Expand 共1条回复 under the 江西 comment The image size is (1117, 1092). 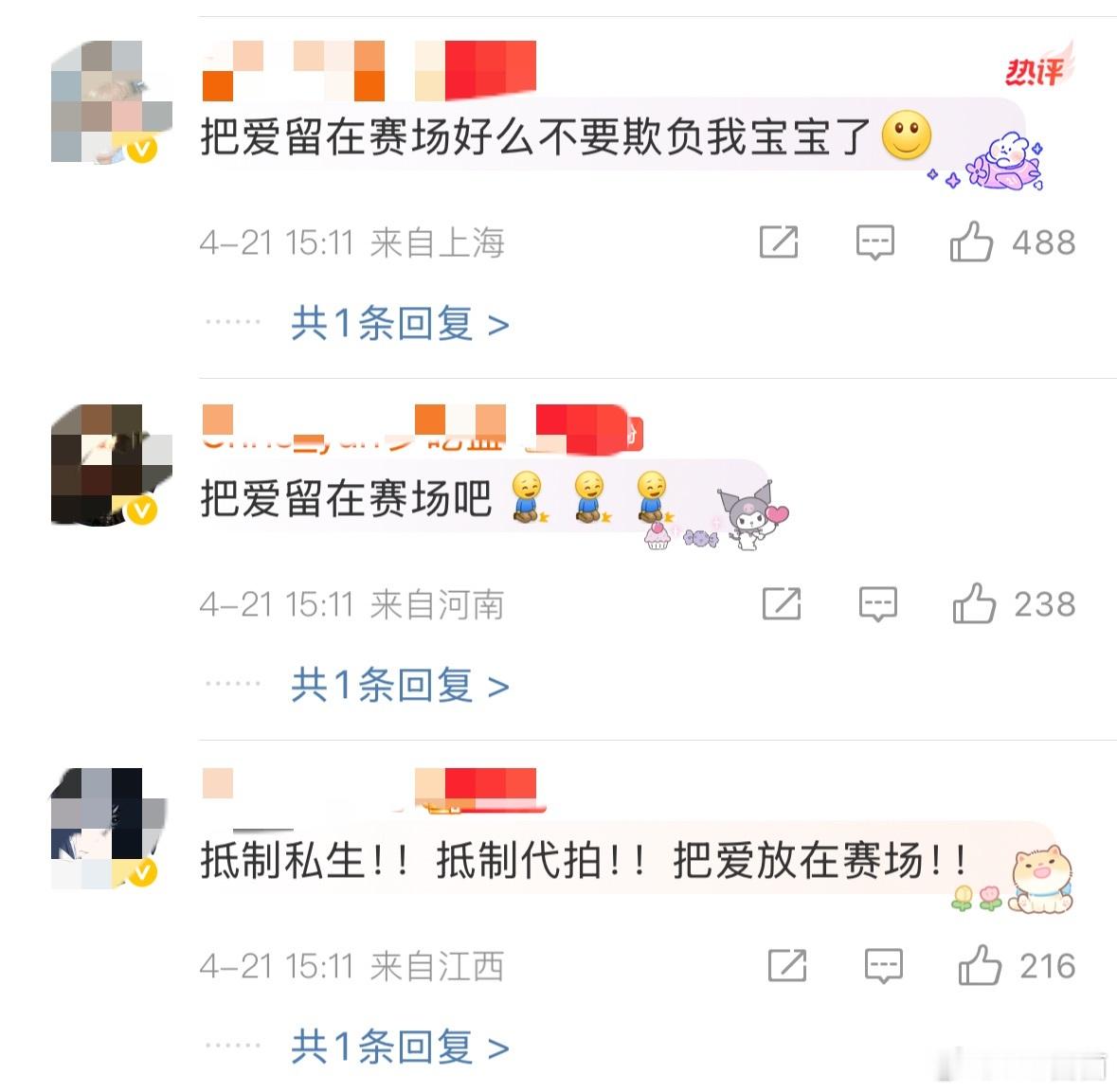point(400,1047)
